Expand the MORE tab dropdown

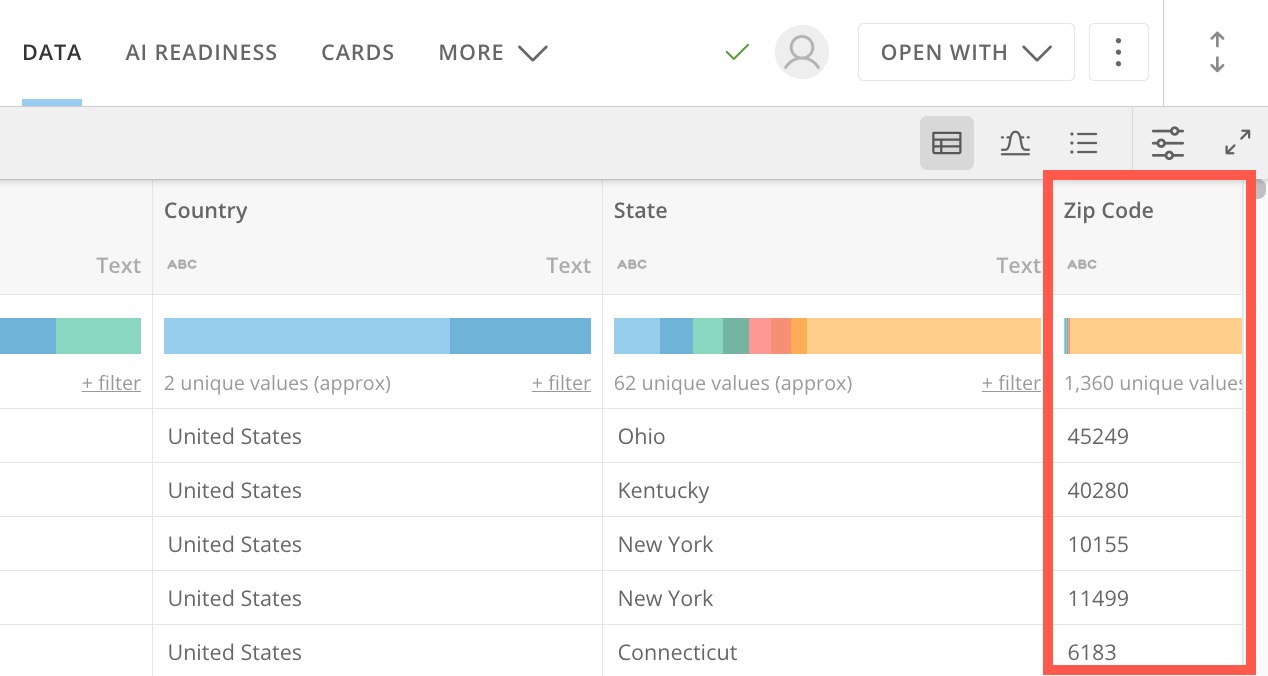pyautogui.click(x=493, y=52)
